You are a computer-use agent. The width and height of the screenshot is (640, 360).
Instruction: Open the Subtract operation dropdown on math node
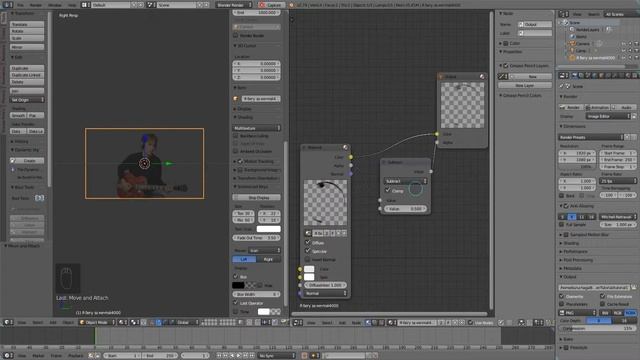(x=405, y=181)
